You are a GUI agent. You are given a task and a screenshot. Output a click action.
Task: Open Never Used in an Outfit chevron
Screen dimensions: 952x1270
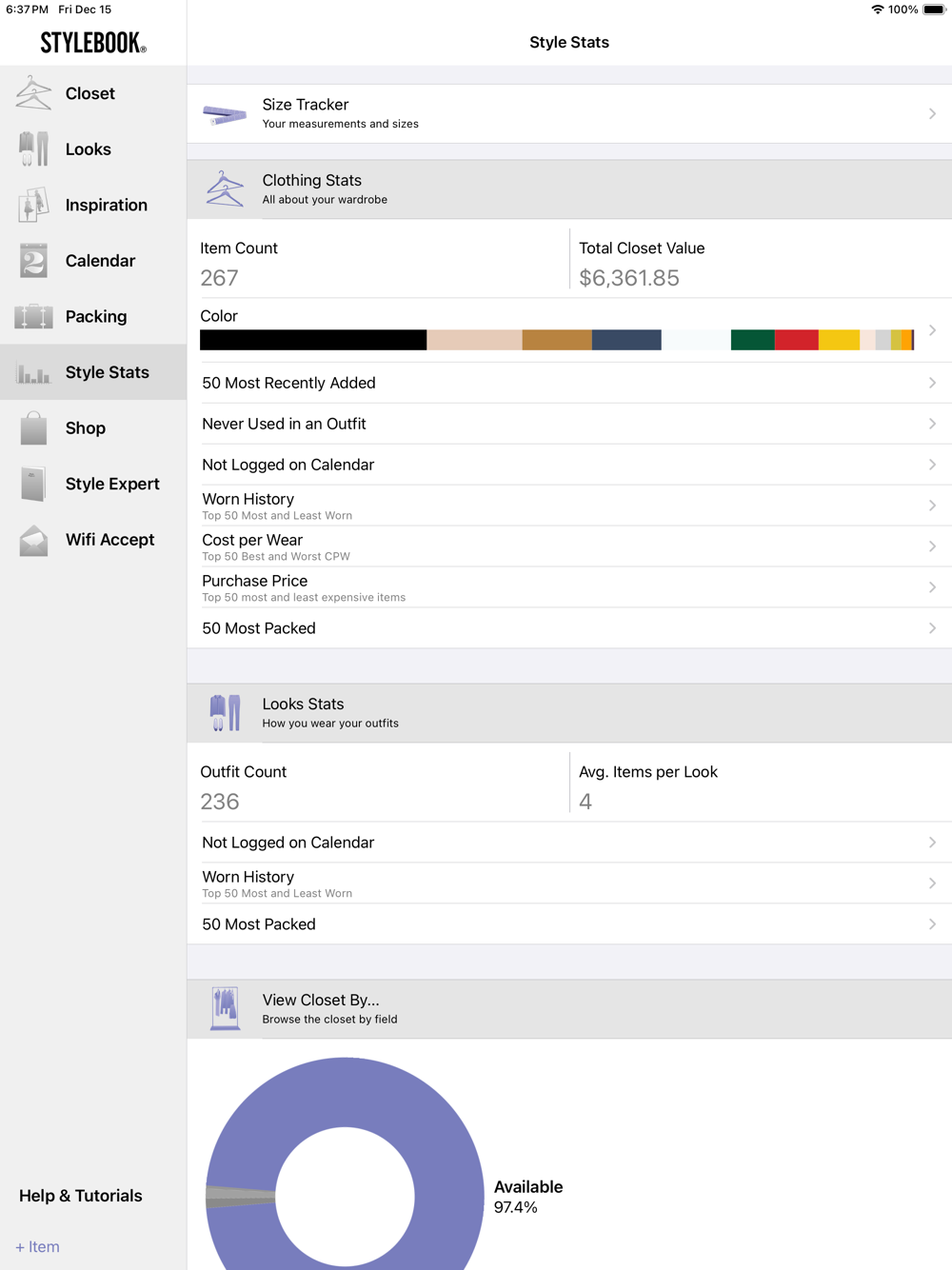(932, 424)
